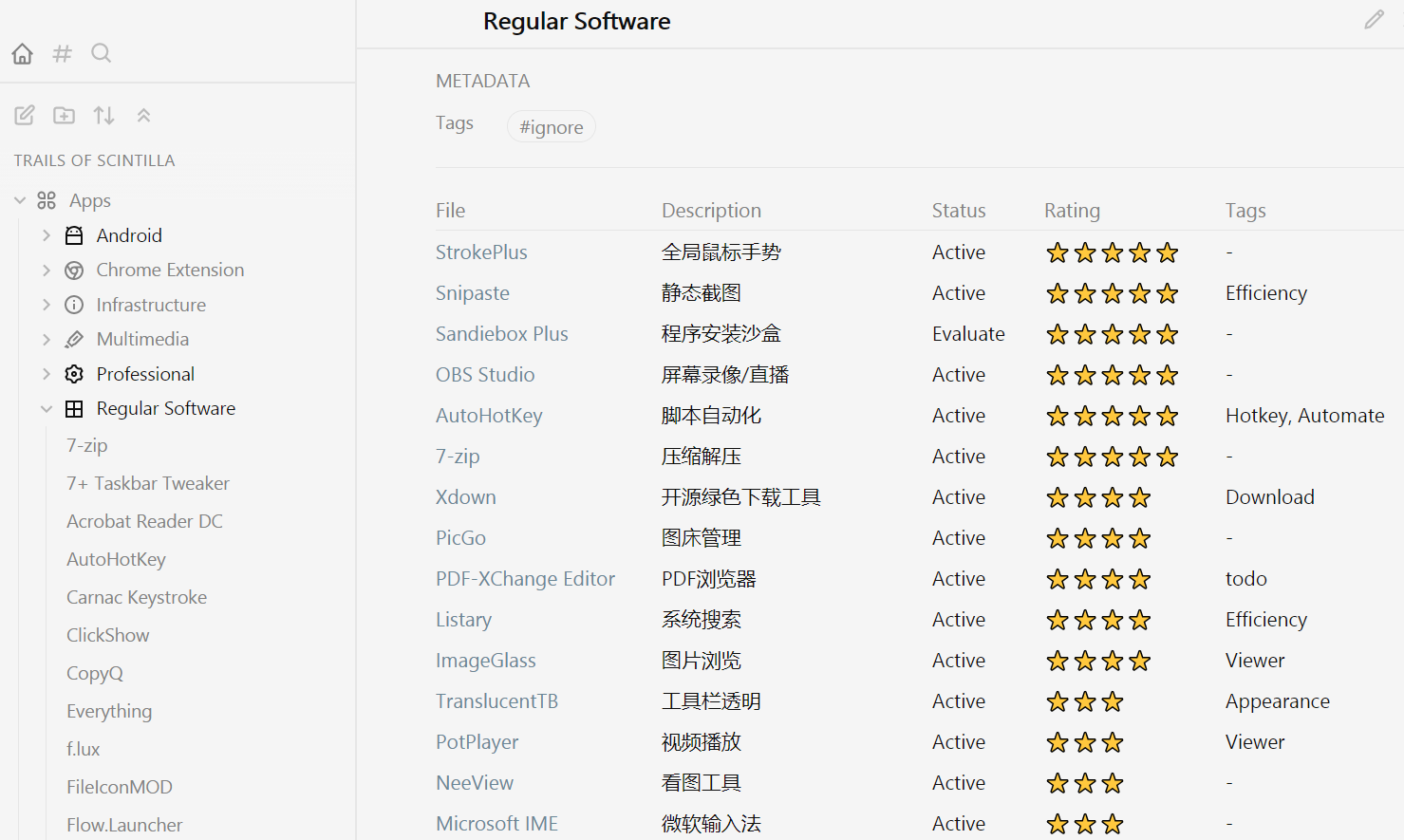Open the StrokePlus file link
The image size is (1404, 840).
[x=481, y=252]
